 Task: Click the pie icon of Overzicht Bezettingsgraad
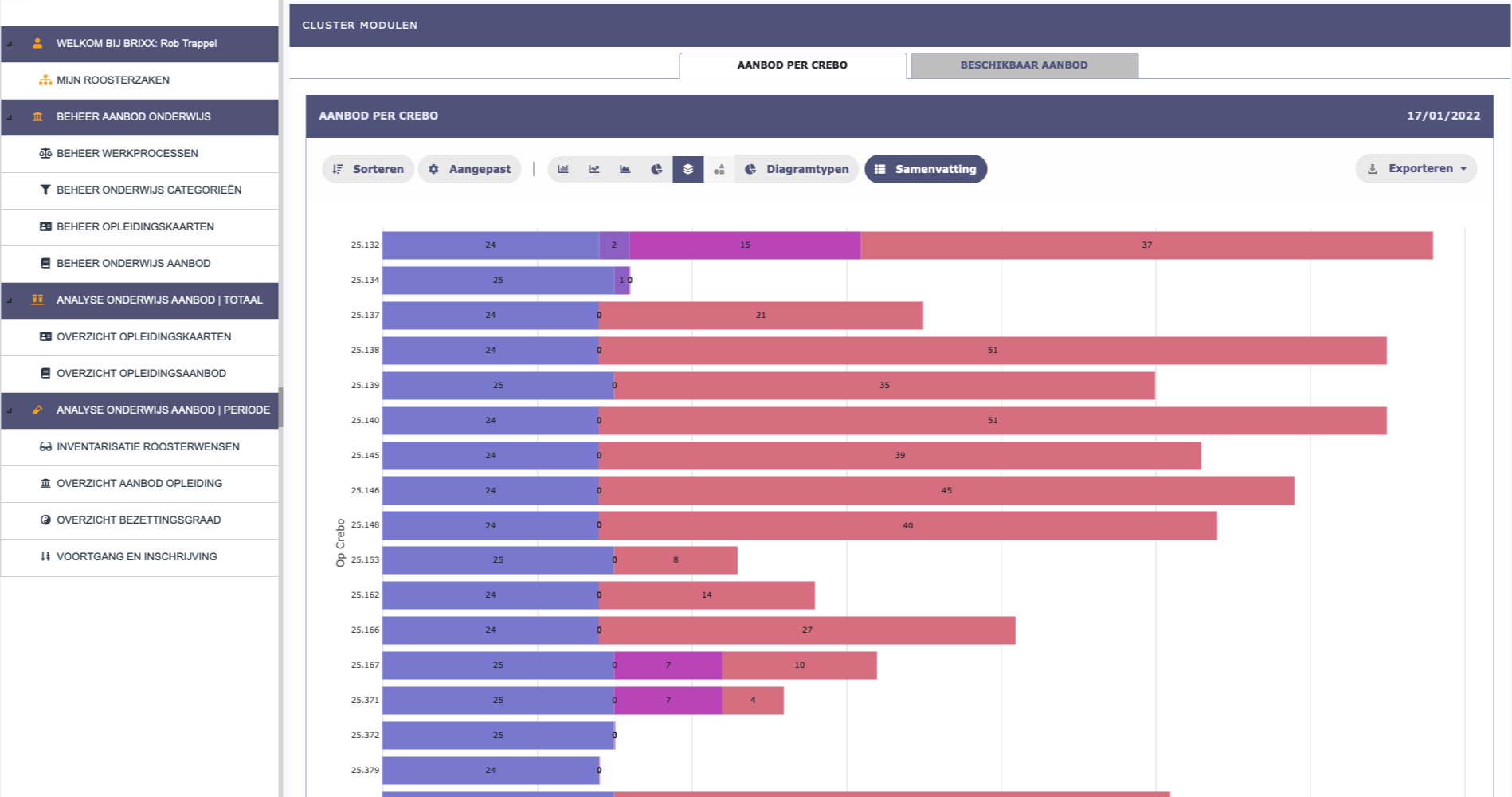click(45, 520)
